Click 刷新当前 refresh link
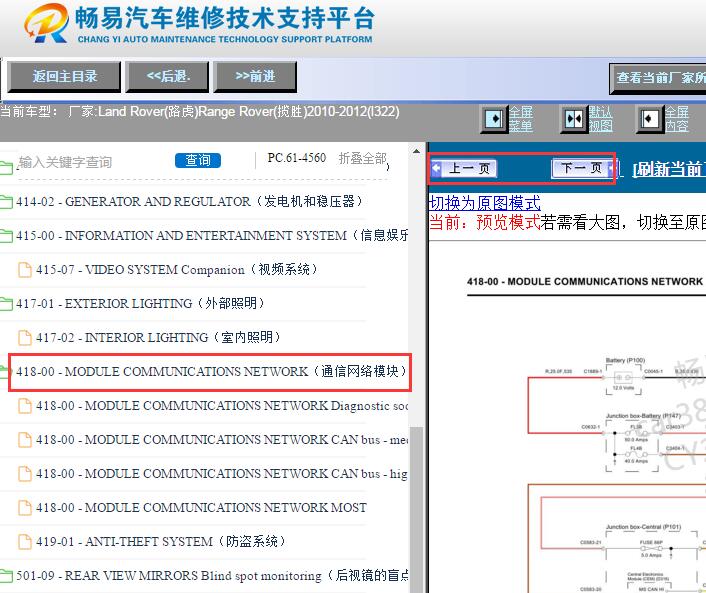Viewport: 706px width, 593px height. point(669,169)
